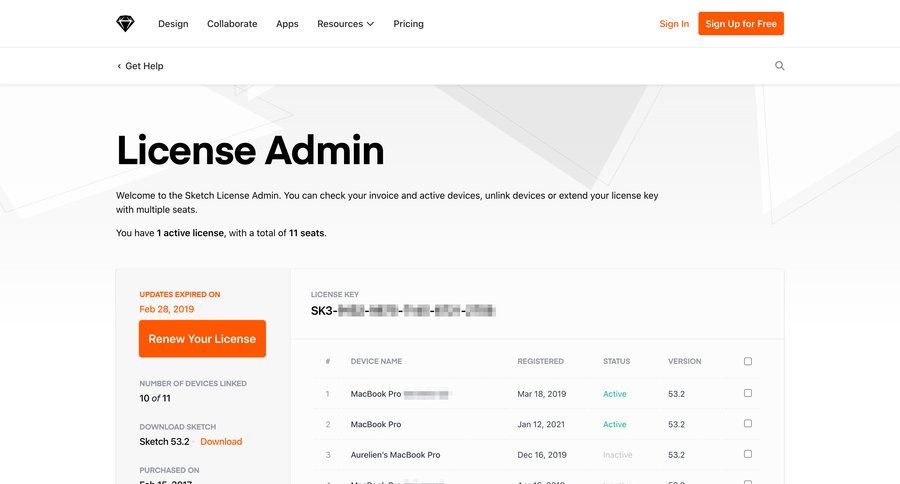Viewport: 900px width, 484px height.
Task: Check the box for Jan 12, 2021 device
Action: pyautogui.click(x=748, y=424)
